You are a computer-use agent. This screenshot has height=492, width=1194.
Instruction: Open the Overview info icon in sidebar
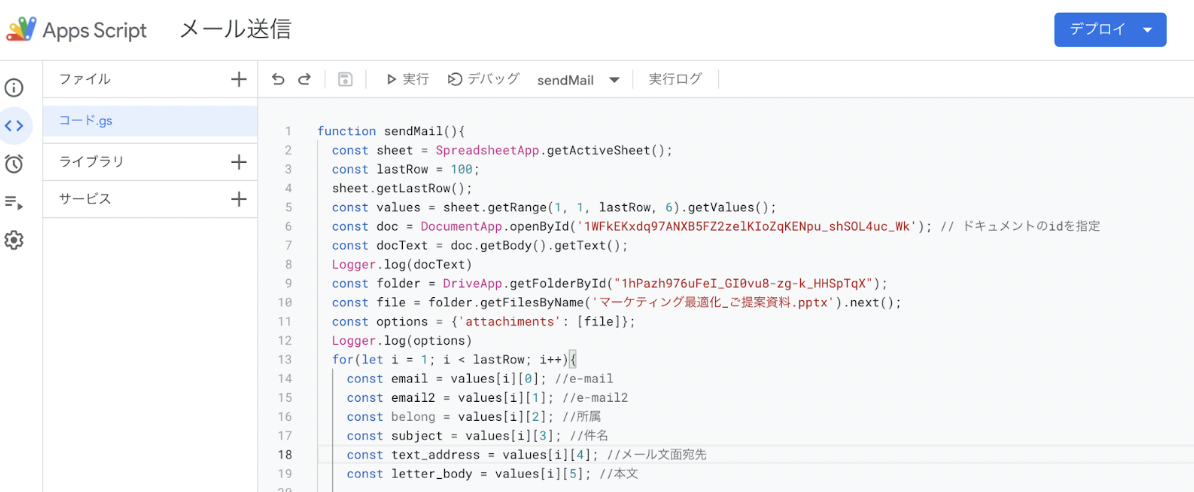pos(14,88)
